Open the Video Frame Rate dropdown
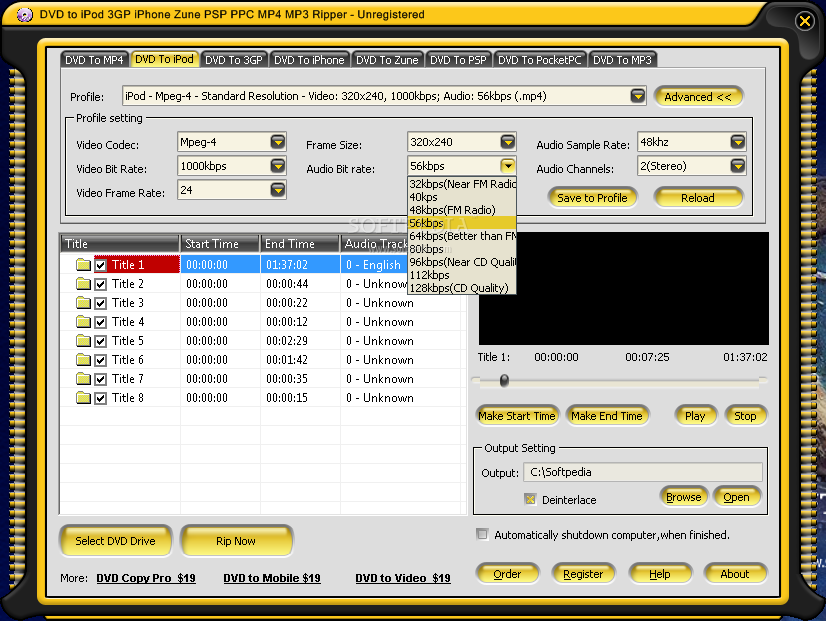The image size is (826, 621). pyautogui.click(x=278, y=190)
